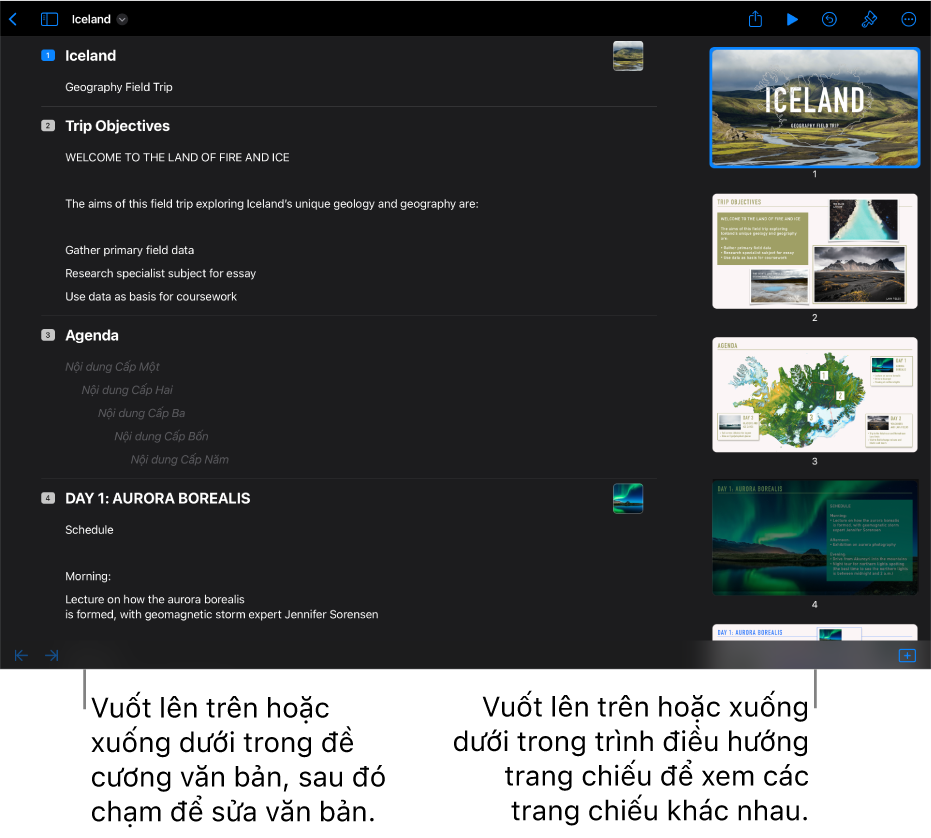Select the Trip Objectives slide thumbnail
The image size is (931, 838).
[815, 251]
